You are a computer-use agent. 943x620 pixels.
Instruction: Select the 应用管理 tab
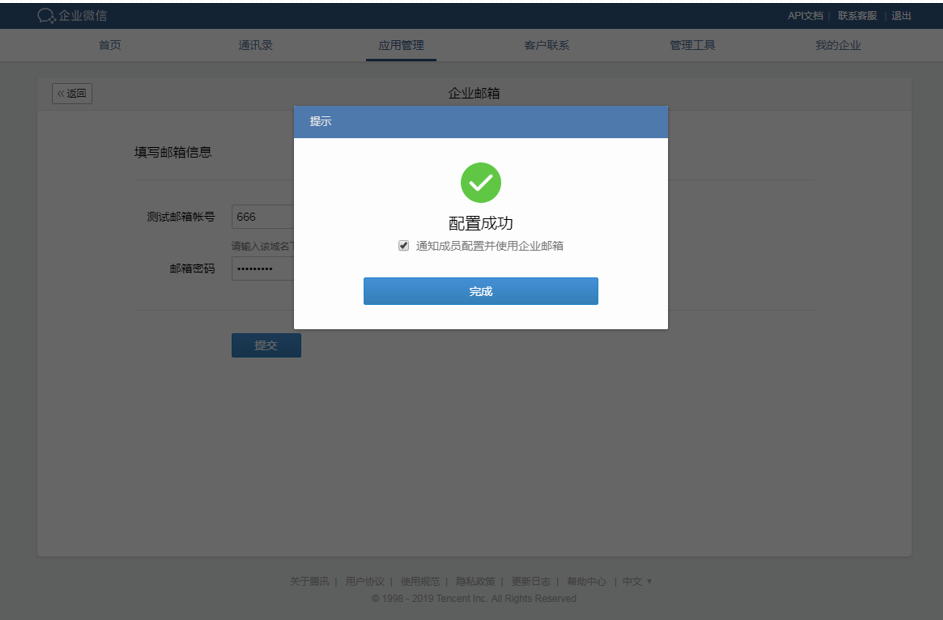[400, 45]
